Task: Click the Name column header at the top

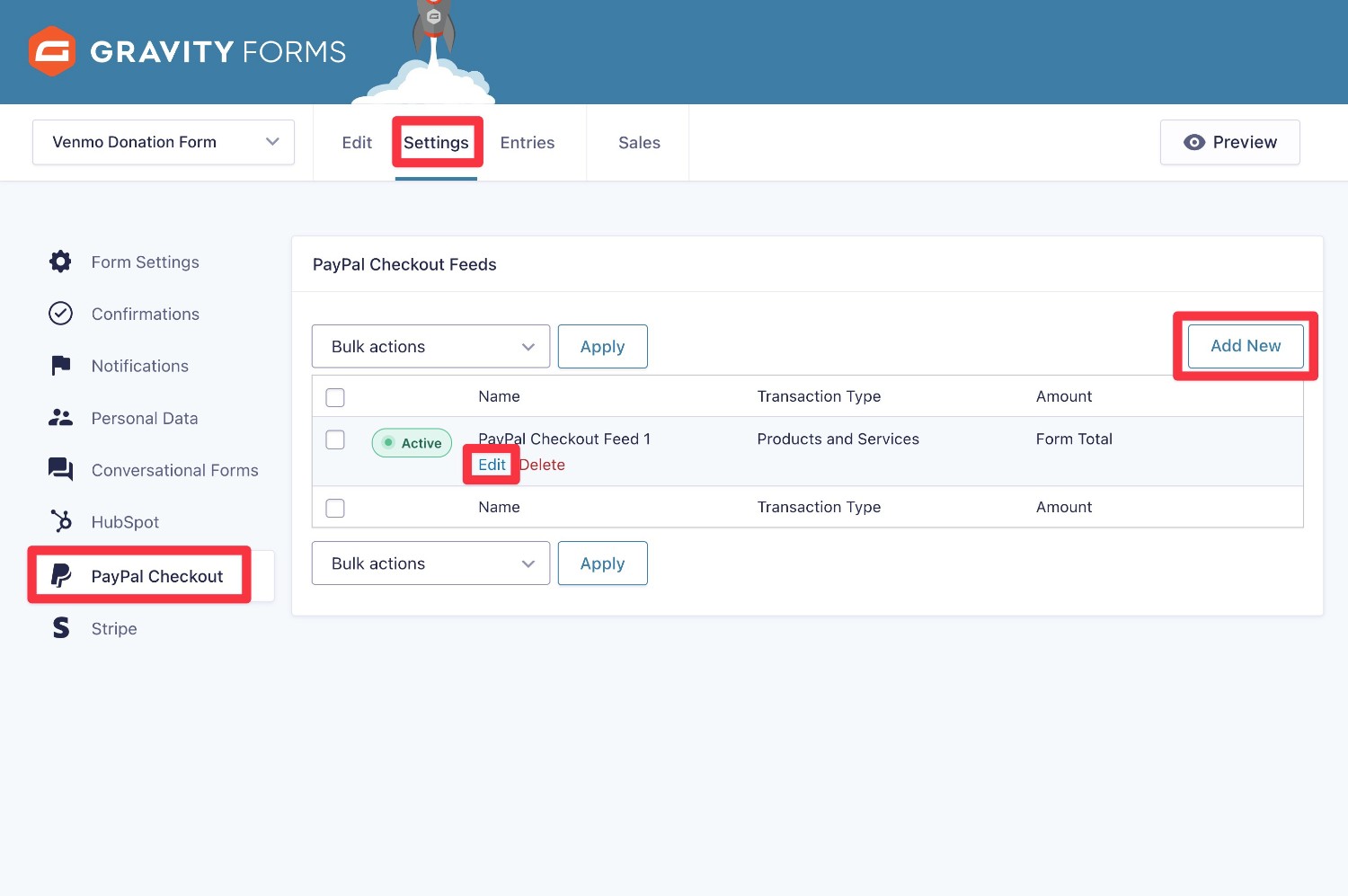Action: 499,396
